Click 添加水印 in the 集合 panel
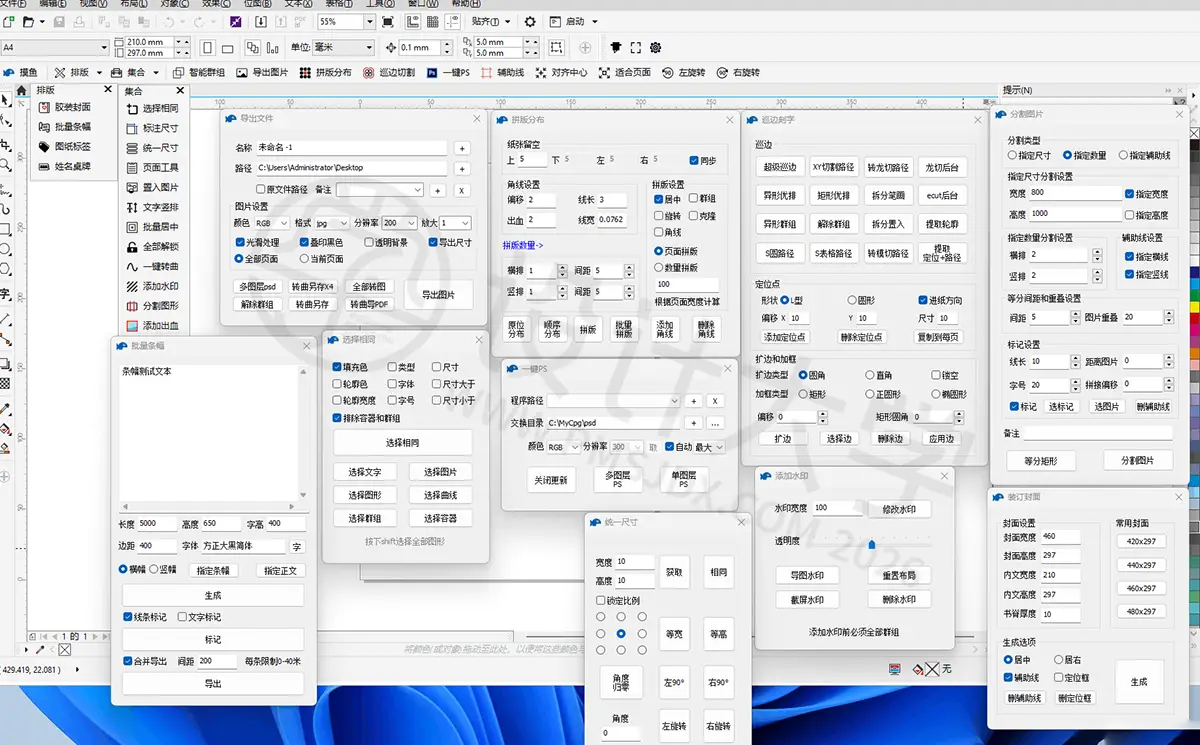1200x745 pixels. (152, 286)
